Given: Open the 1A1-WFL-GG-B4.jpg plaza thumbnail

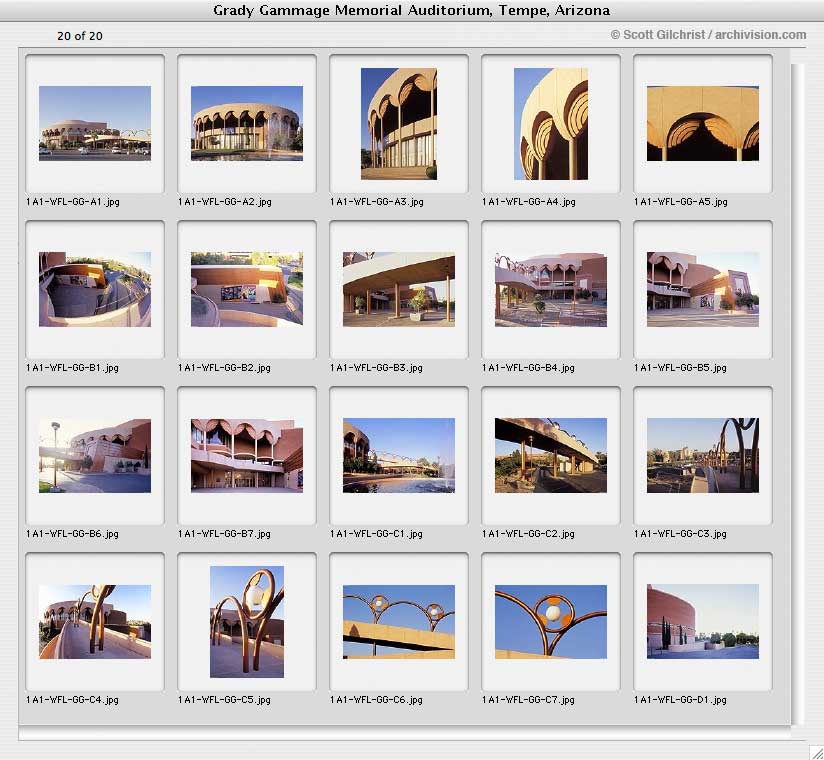Looking at the screenshot, I should [x=551, y=289].
